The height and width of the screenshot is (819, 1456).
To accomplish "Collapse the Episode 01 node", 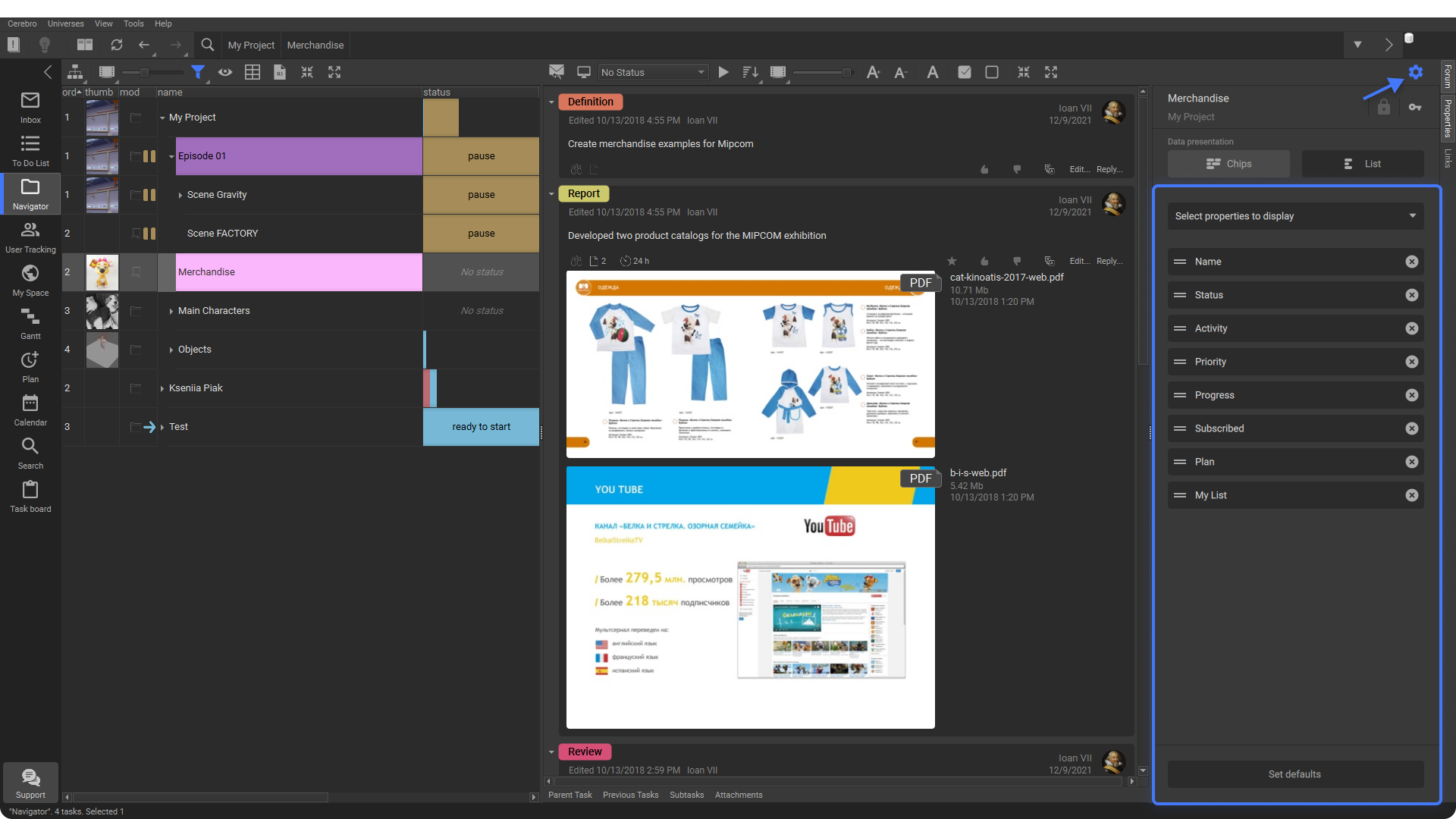I will 171,156.
